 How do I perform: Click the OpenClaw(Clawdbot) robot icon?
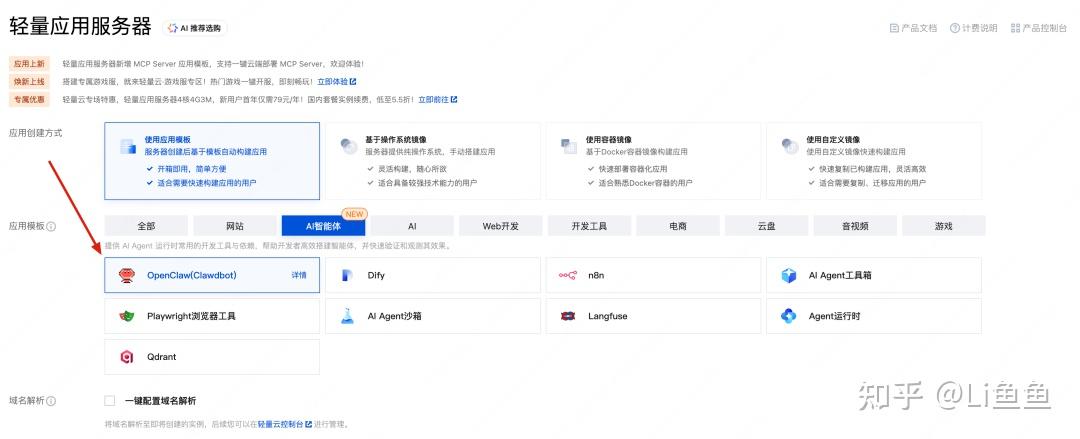pos(126,275)
